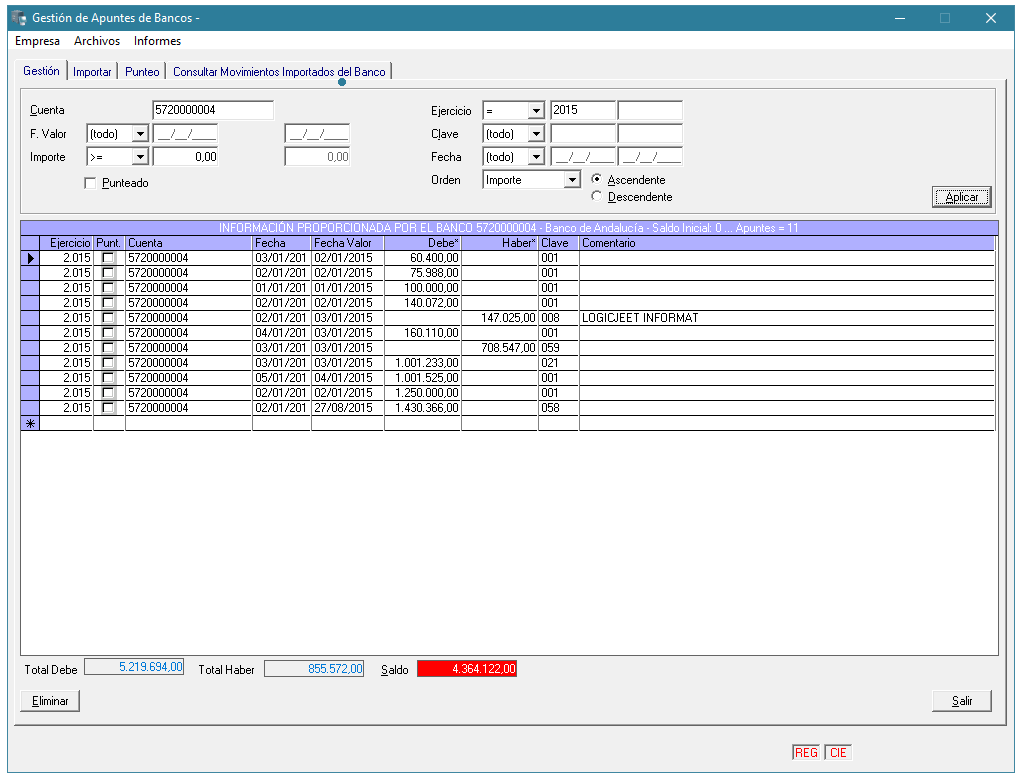
Task: Open the Importe operator dropdown
Action: [x=140, y=157]
